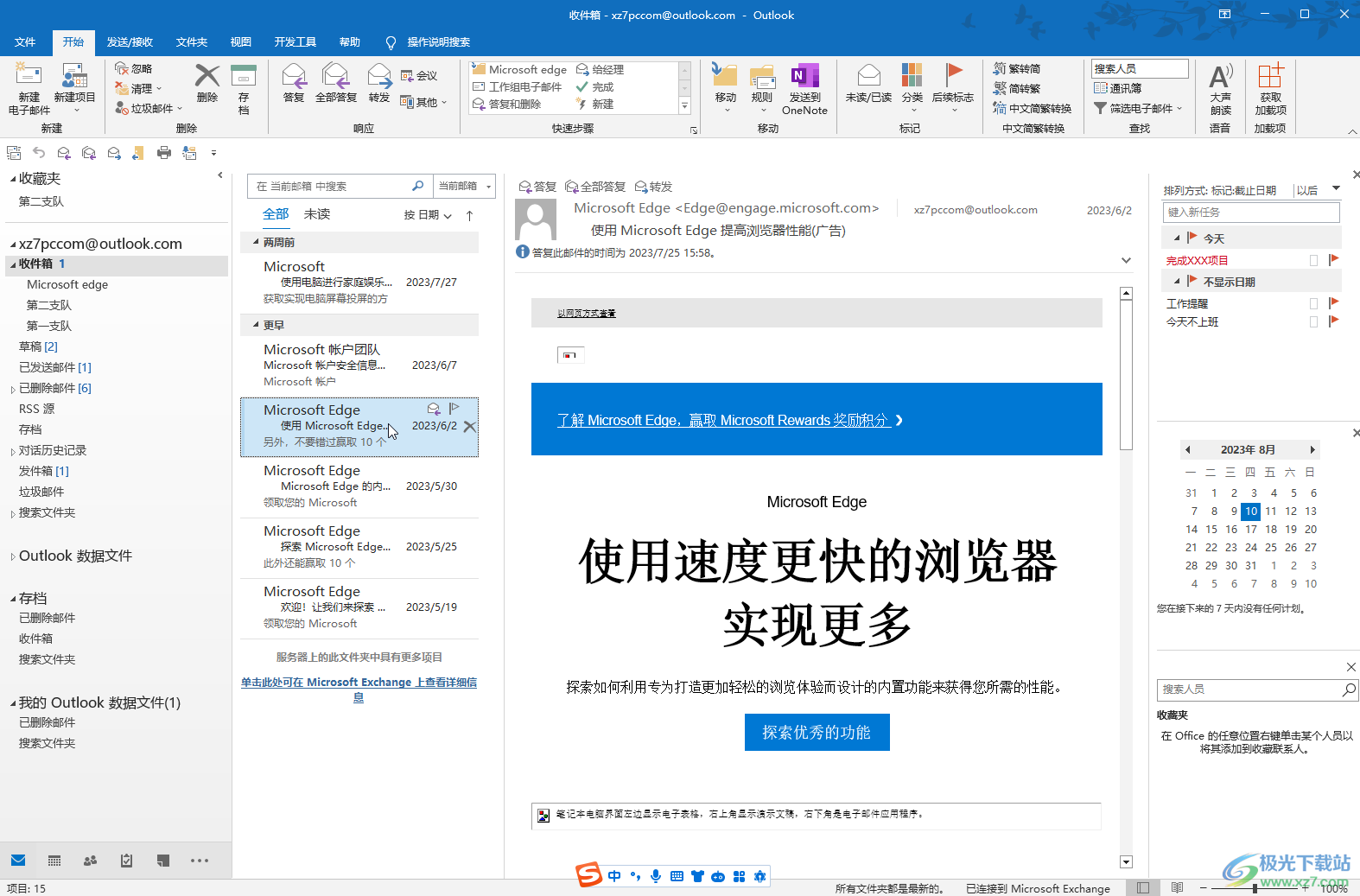This screenshot has height=896, width=1360.
Task: Open the 文件 menu tab
Action: click(25, 41)
